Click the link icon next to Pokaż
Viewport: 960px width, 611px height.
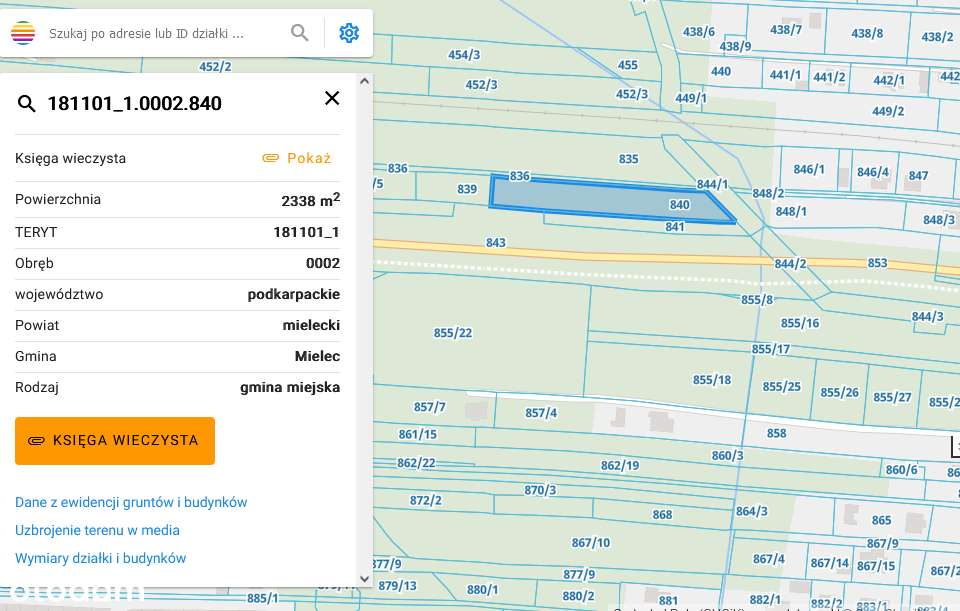pos(270,158)
